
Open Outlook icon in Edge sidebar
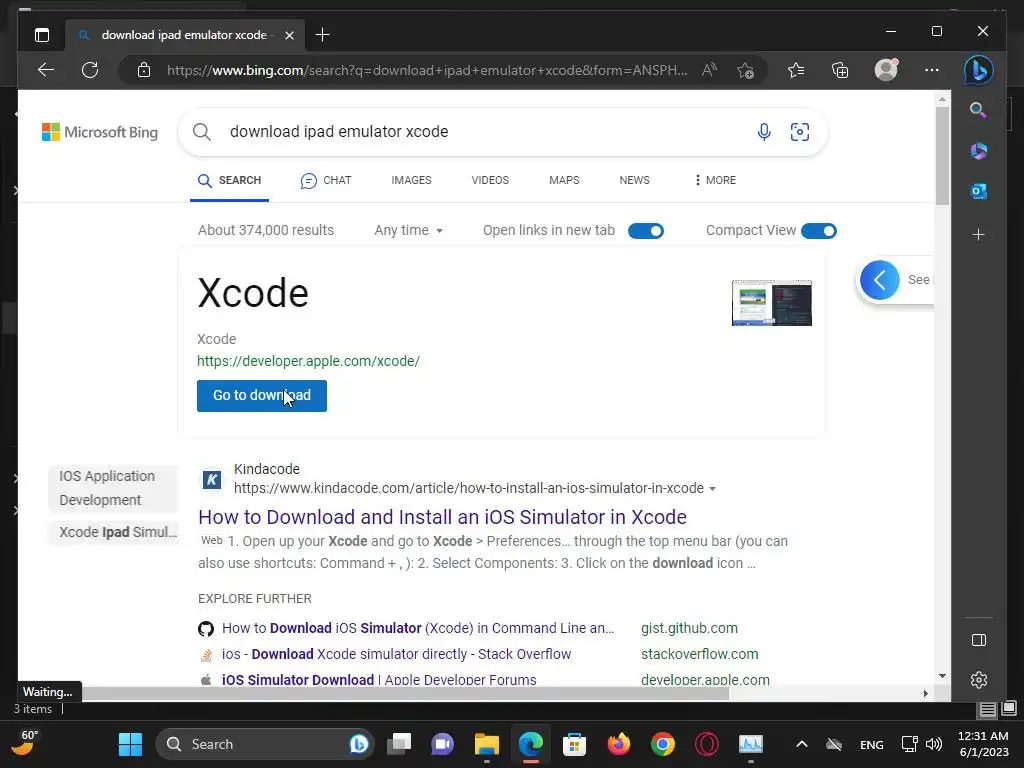(978, 191)
